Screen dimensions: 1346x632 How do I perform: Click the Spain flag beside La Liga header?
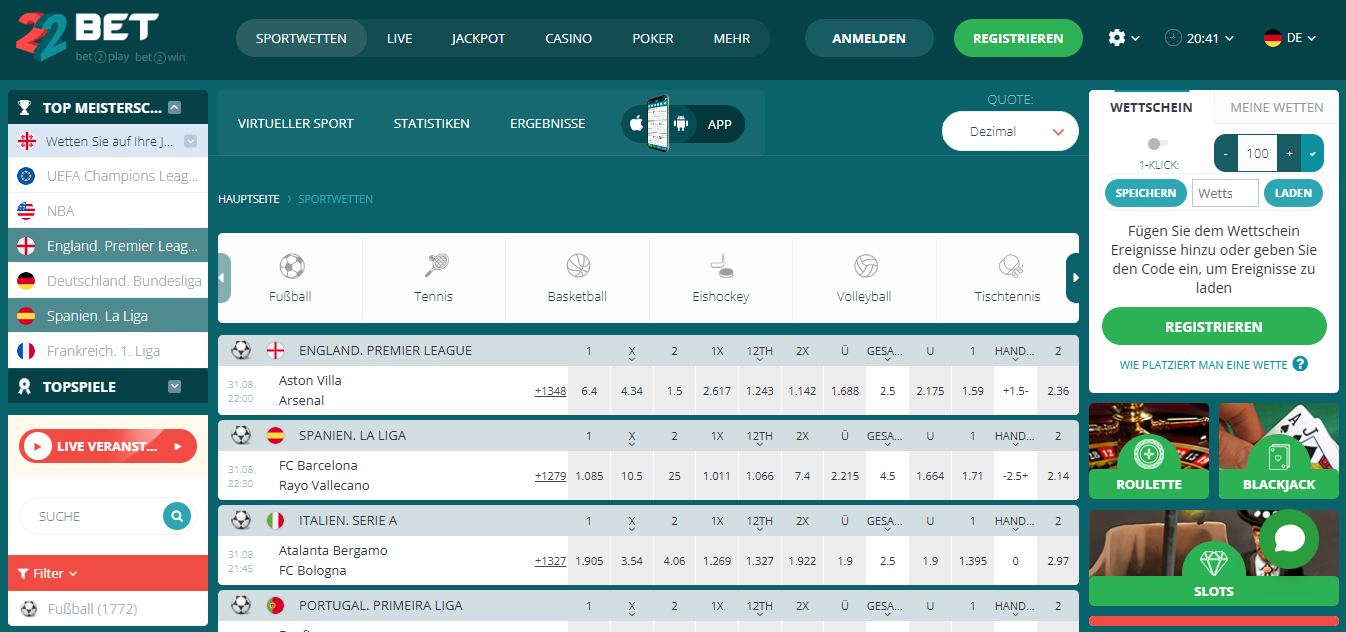click(275, 435)
